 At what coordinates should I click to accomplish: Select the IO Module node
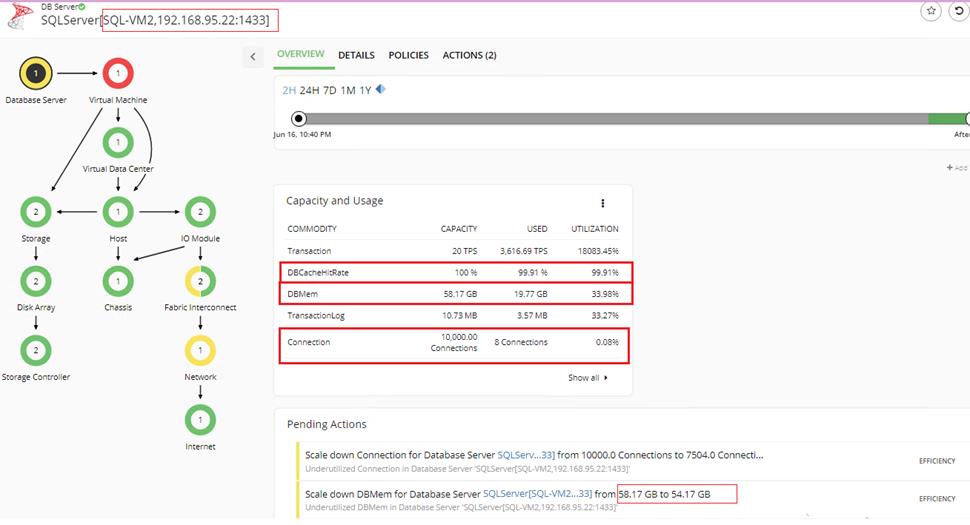pyautogui.click(x=200, y=212)
